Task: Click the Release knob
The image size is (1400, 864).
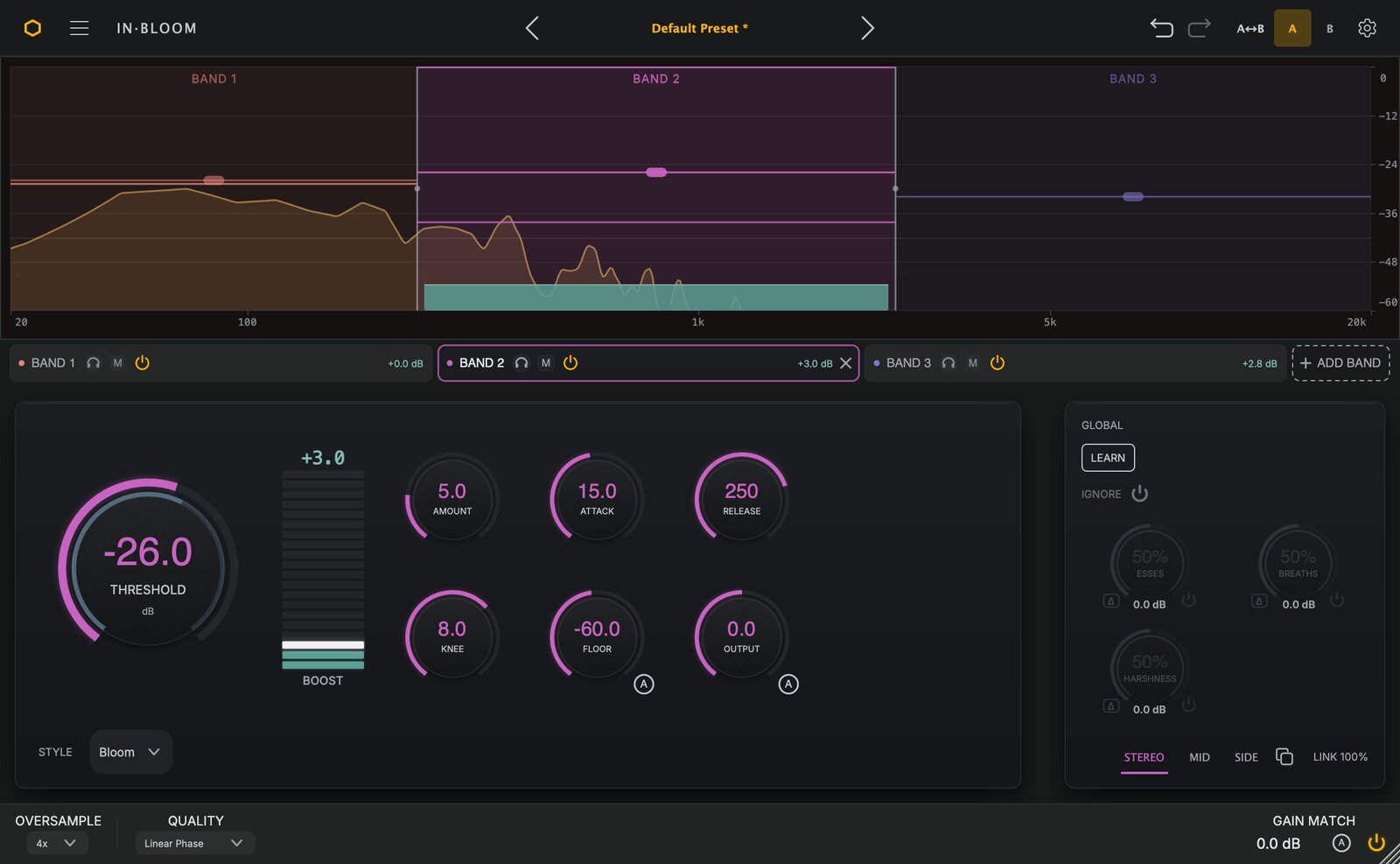Action: coord(742,499)
